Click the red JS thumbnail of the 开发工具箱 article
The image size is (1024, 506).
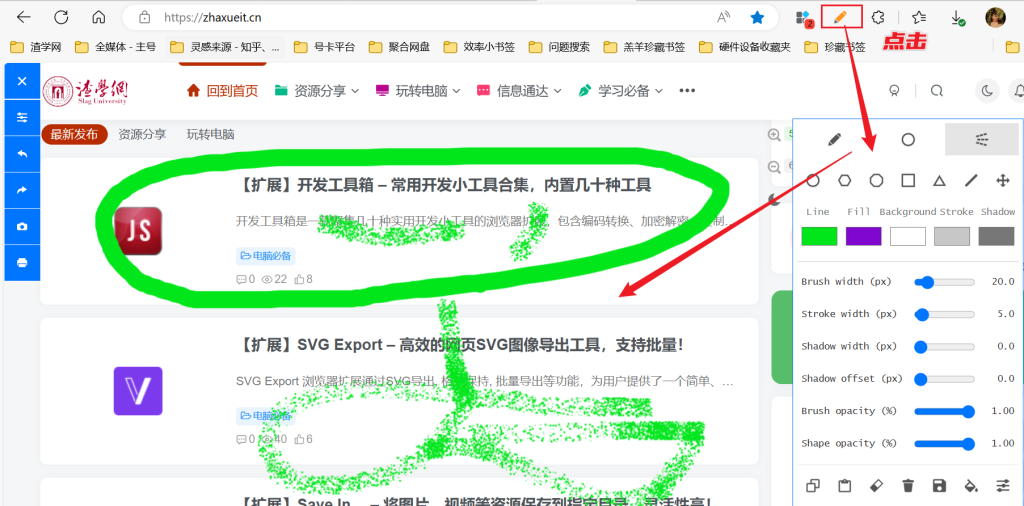pos(138,230)
